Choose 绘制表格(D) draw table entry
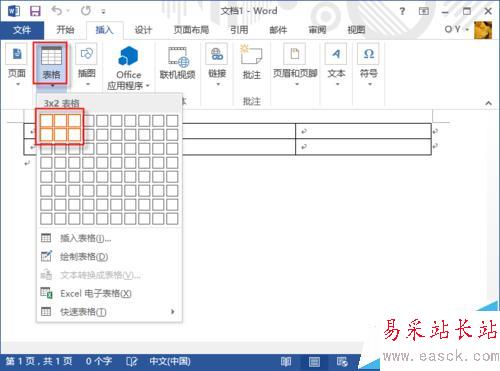The height and width of the screenshot is (371, 500). click(x=109, y=257)
